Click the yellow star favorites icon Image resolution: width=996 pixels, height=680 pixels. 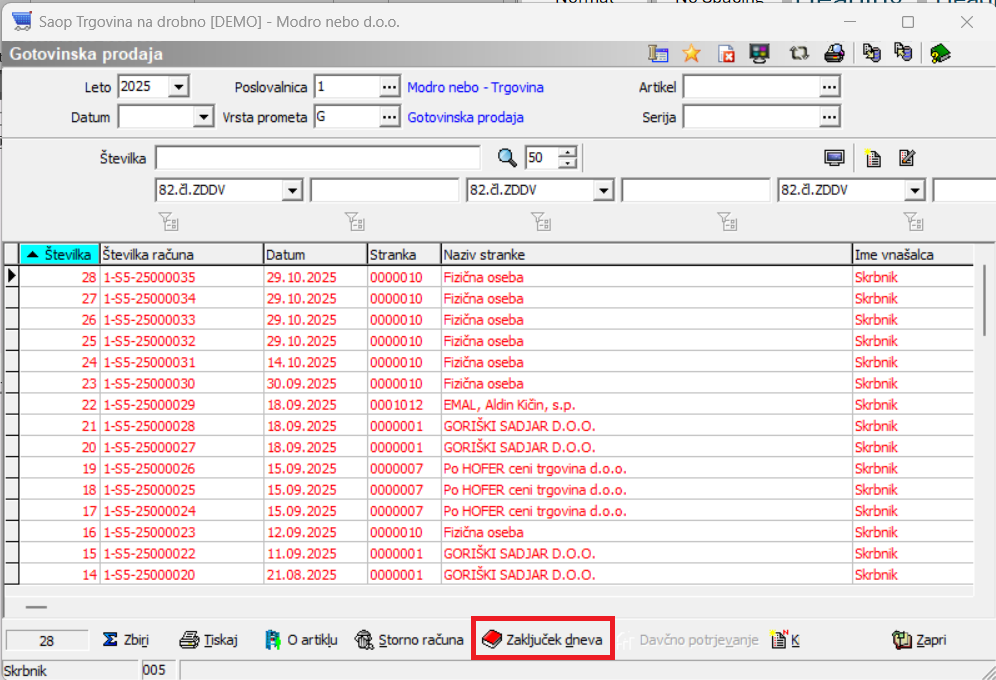pos(691,54)
